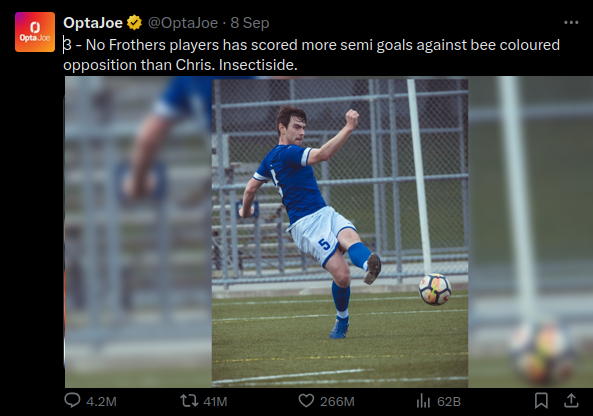Click the 41M repost count
The image size is (593, 416).
[x=215, y=401]
